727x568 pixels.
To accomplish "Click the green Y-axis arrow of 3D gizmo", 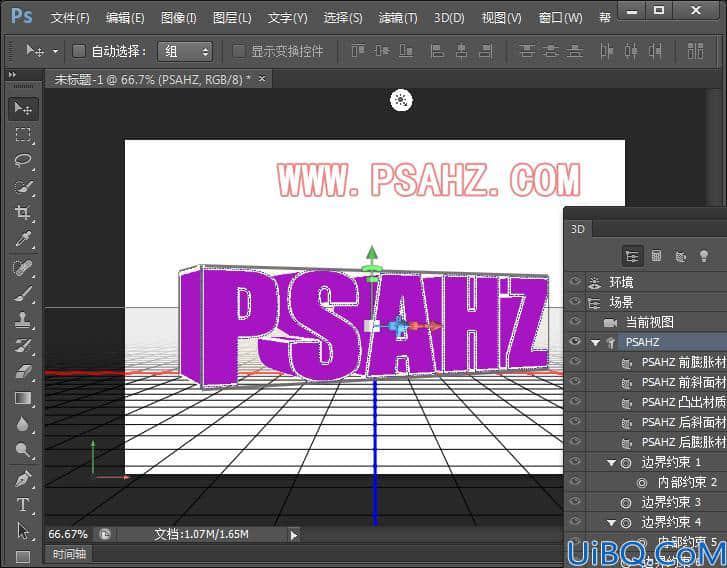I will point(371,253).
